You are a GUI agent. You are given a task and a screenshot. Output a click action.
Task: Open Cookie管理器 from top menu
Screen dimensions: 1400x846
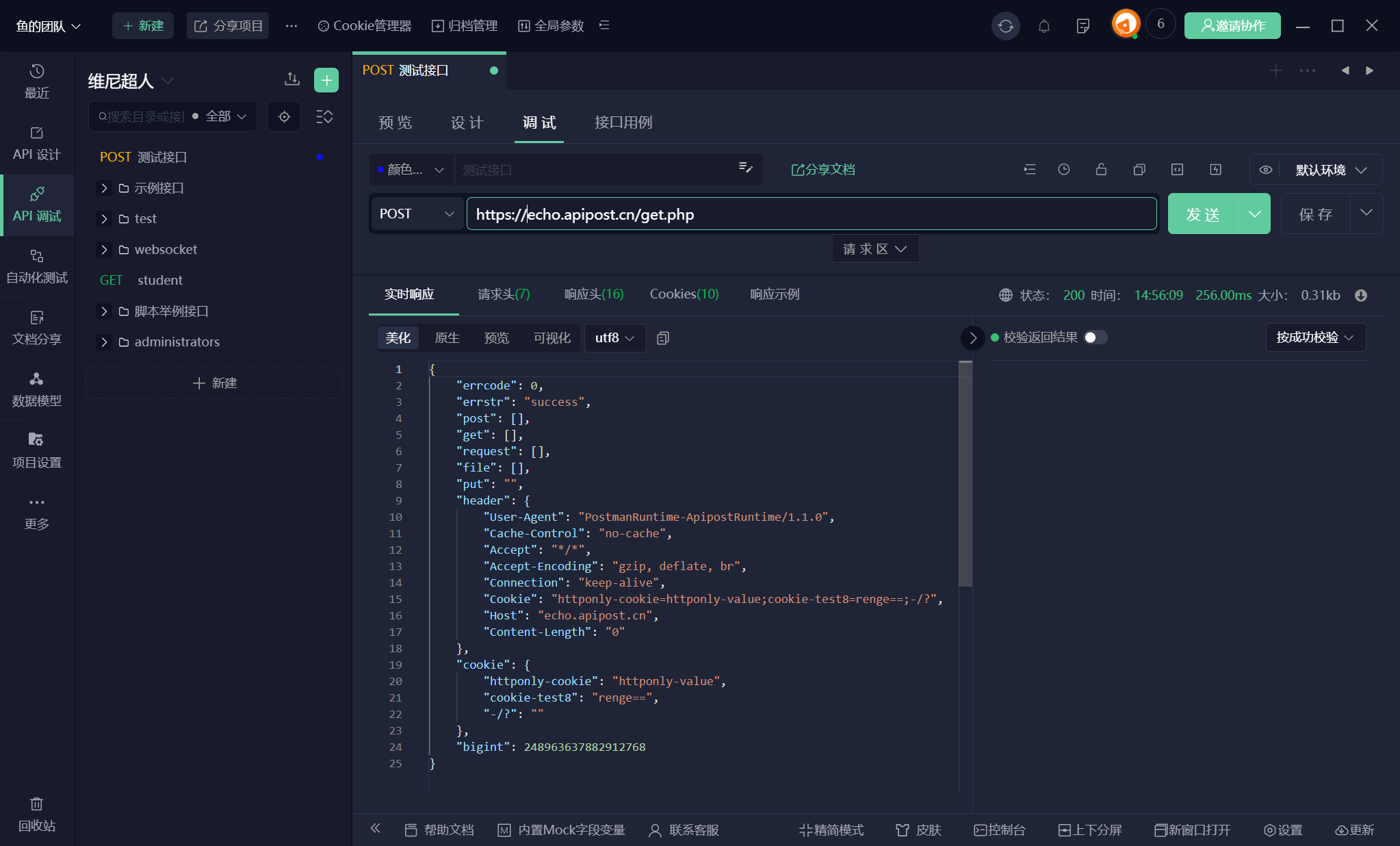click(365, 26)
